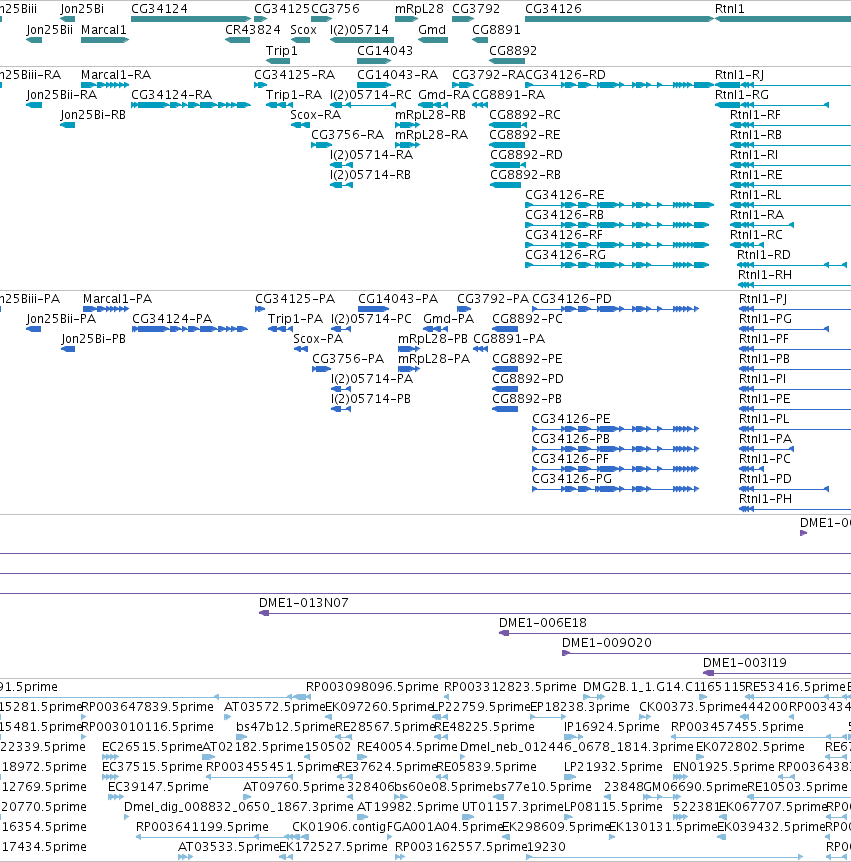This screenshot has height=862, width=851.
Task: Click EST AT03533.5prime
Action: 229,847
